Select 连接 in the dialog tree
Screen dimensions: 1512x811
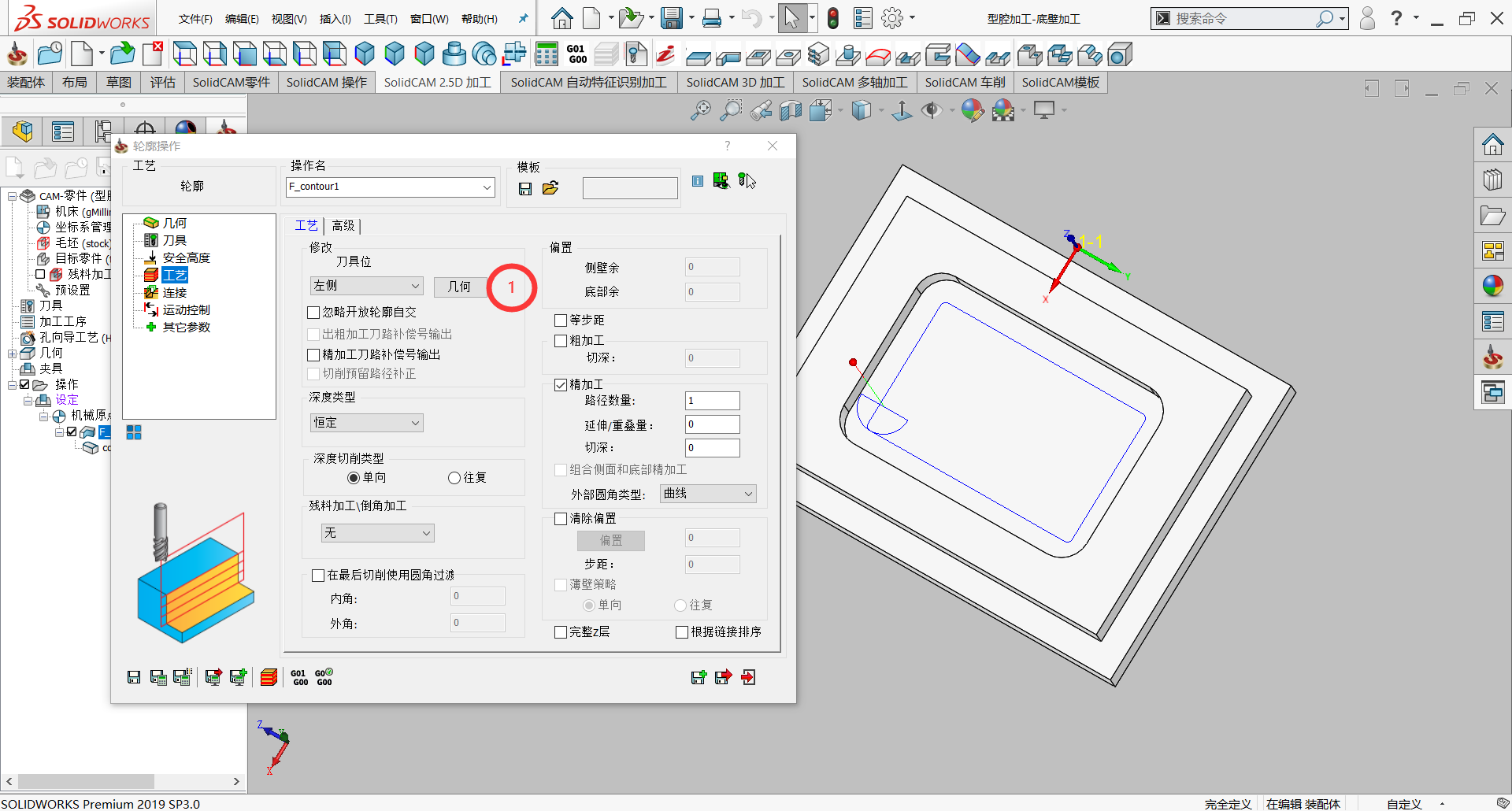tap(175, 293)
